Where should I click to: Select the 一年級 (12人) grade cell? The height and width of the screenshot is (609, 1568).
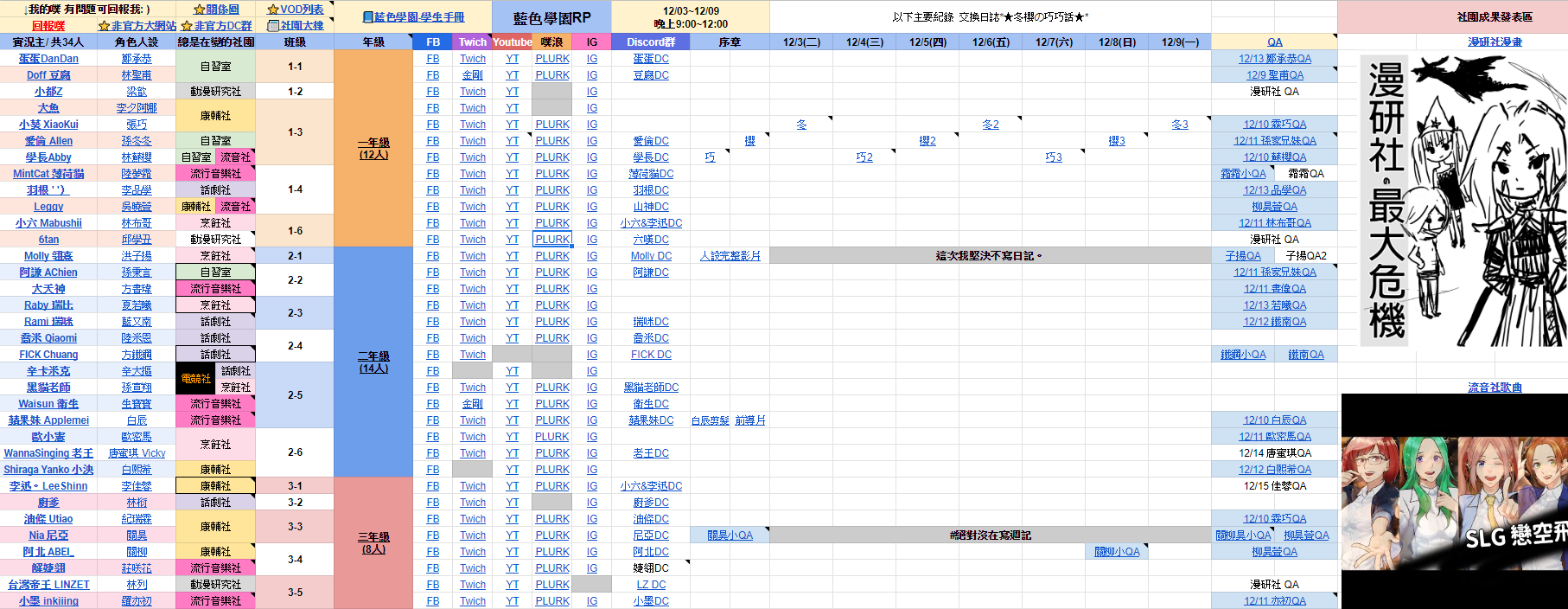[373, 149]
